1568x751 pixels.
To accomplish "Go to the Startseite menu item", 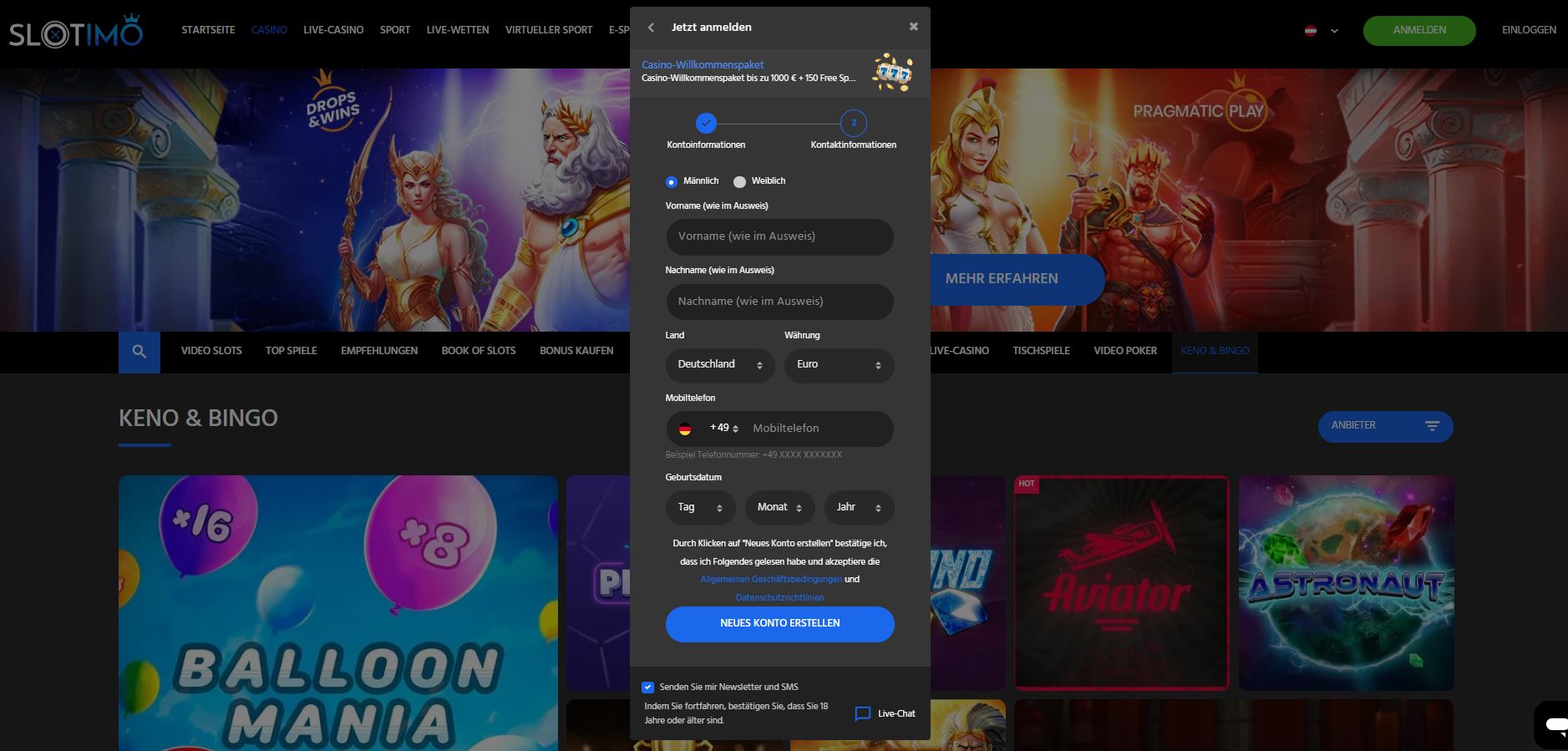I will (208, 30).
